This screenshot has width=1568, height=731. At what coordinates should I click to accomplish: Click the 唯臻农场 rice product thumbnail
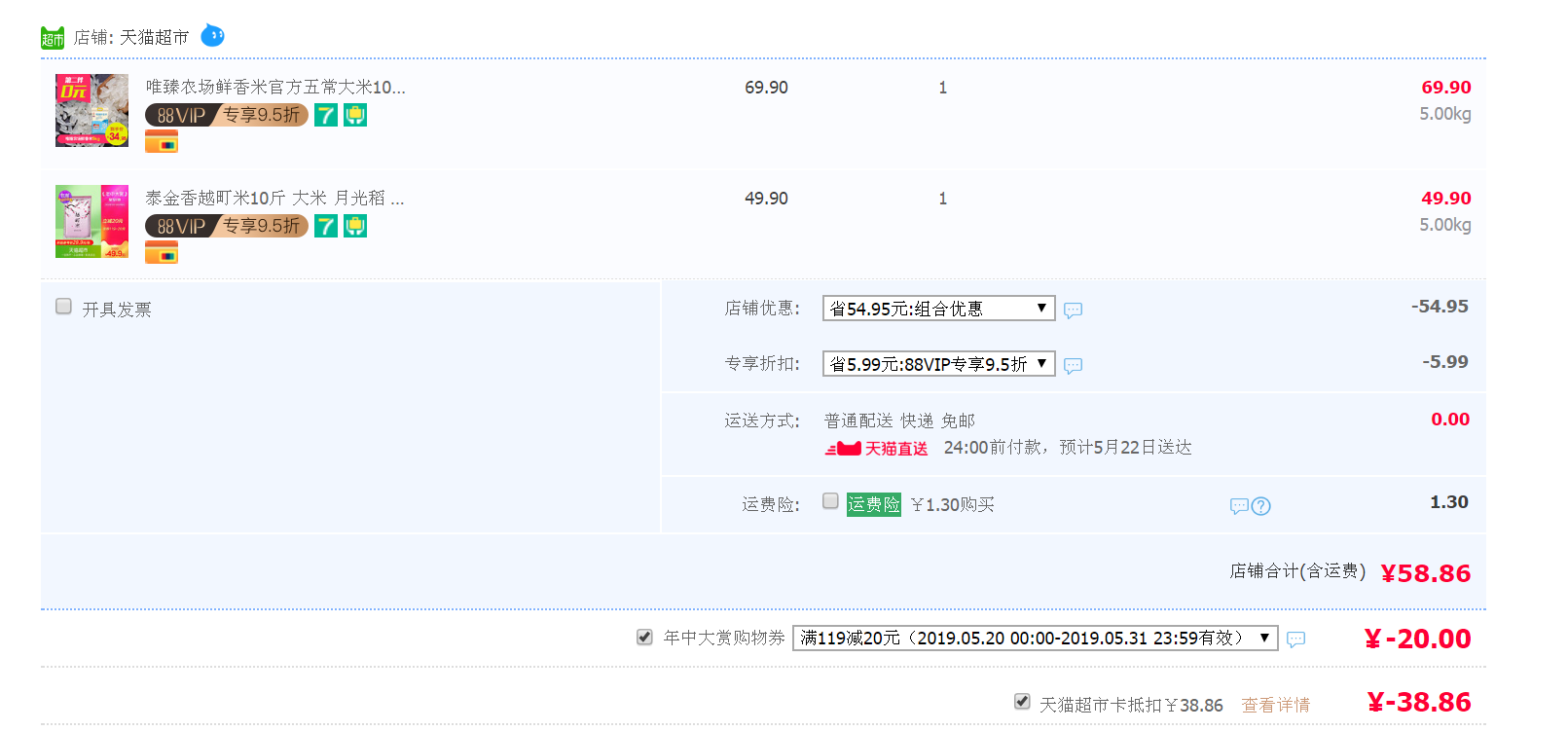pos(91,110)
